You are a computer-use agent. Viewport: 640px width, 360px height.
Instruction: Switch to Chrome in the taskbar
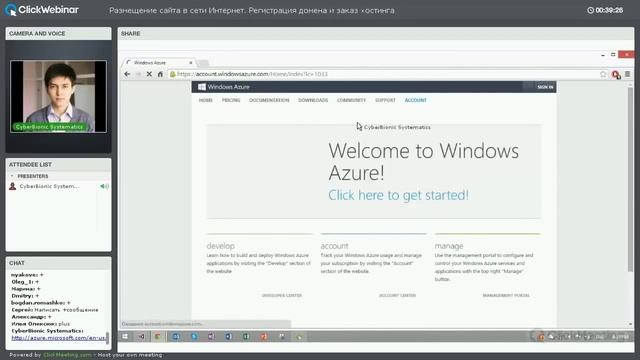click(x=158, y=336)
